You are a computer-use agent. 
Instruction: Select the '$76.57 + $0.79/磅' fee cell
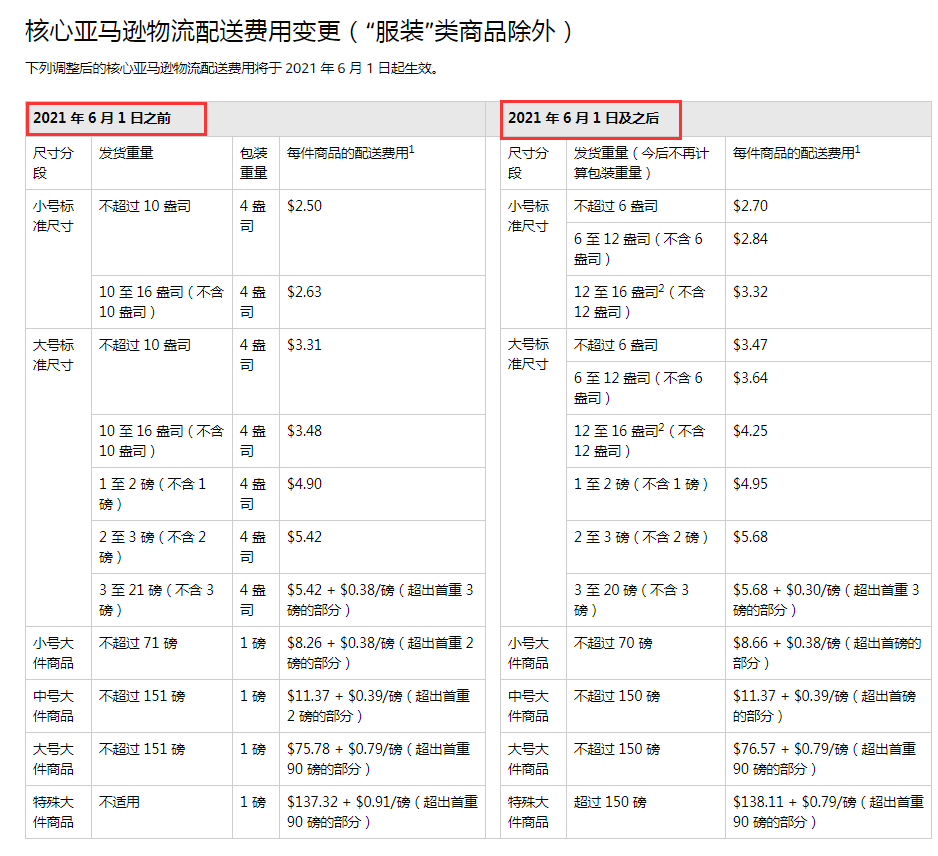tap(827, 758)
